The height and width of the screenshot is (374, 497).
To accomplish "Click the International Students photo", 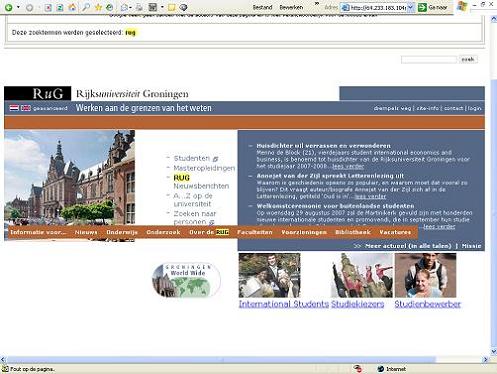I will coord(269,275).
